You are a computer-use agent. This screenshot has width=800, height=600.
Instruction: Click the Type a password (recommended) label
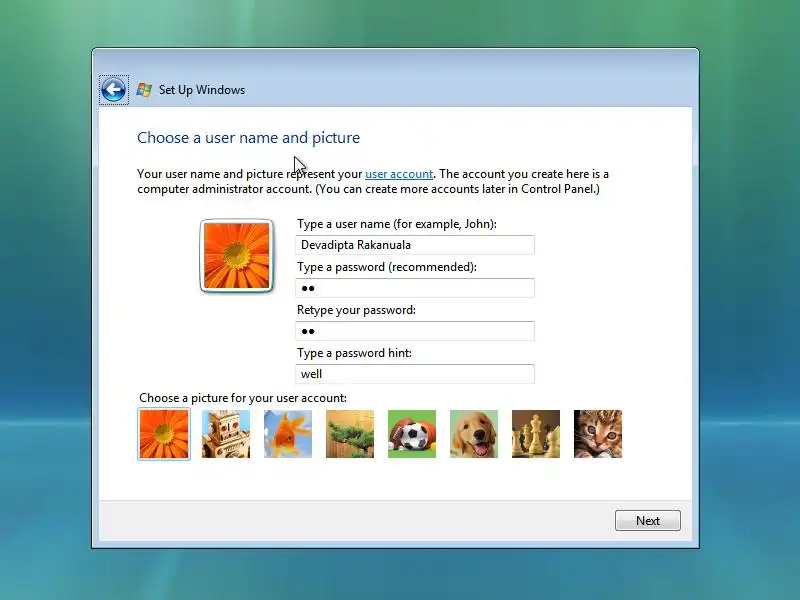tap(387, 267)
